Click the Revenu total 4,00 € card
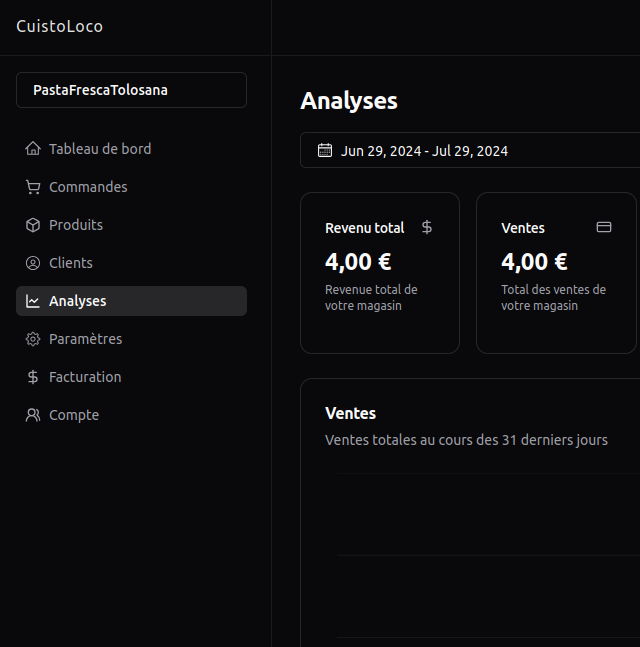The width and height of the screenshot is (640, 647). pos(380,273)
